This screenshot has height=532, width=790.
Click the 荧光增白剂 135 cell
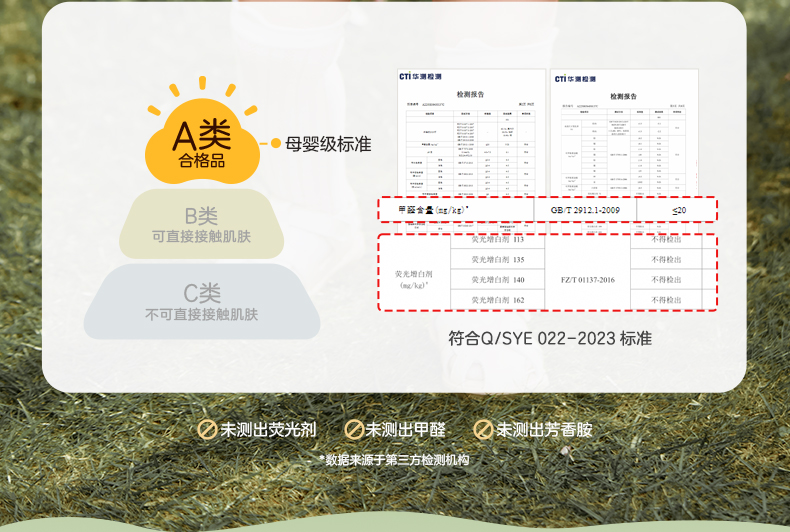(x=498, y=260)
